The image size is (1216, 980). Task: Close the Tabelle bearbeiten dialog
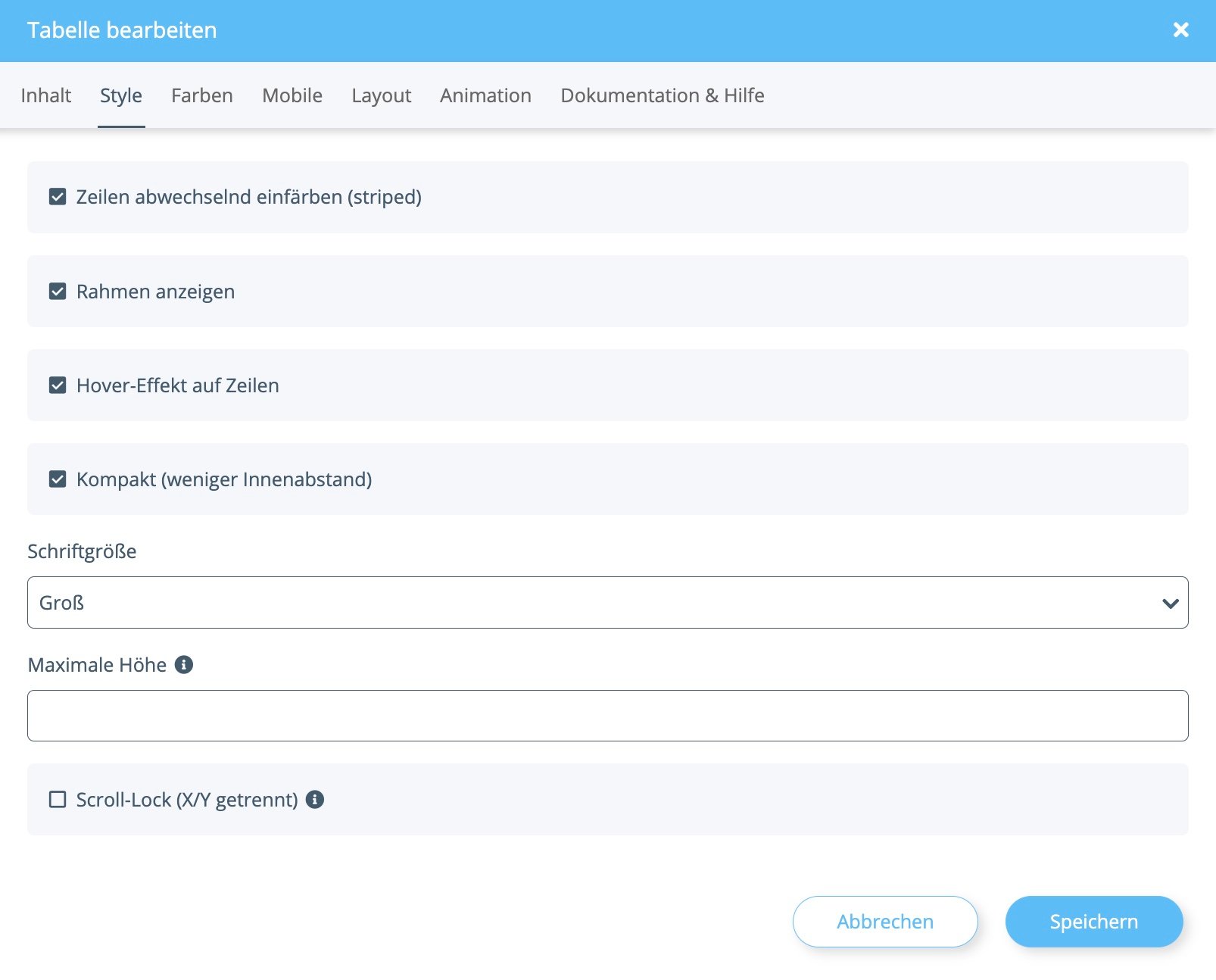pos(1180,30)
